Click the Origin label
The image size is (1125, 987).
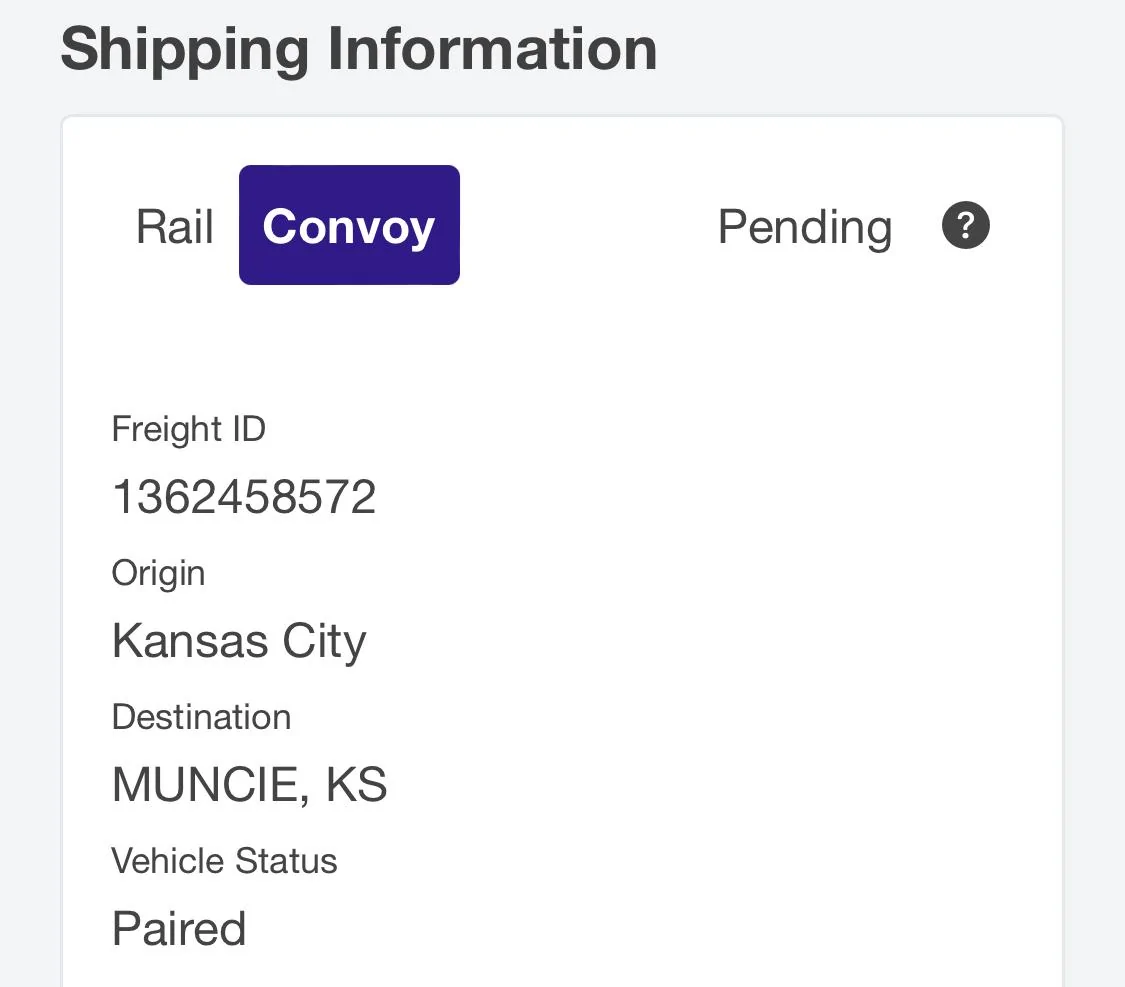click(x=158, y=573)
